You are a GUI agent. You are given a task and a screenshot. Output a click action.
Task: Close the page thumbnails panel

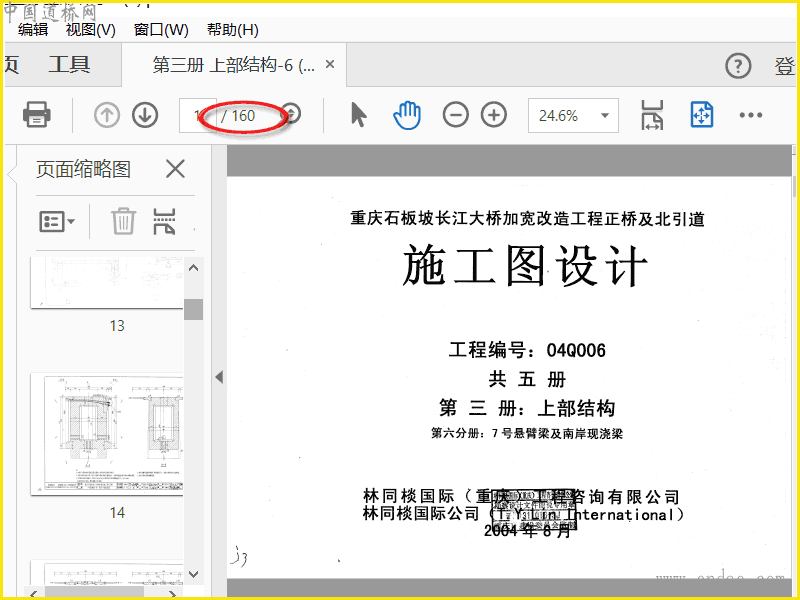pyautogui.click(x=175, y=169)
